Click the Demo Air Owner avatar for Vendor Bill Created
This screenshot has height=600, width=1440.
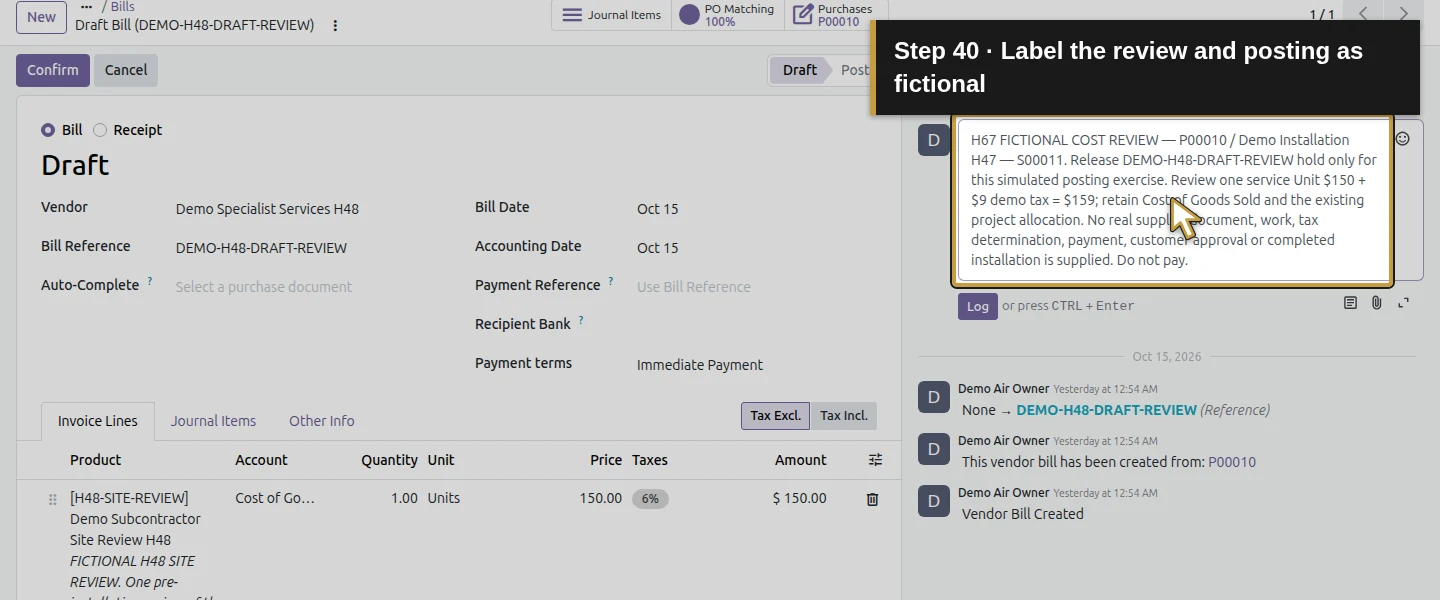coord(934,500)
